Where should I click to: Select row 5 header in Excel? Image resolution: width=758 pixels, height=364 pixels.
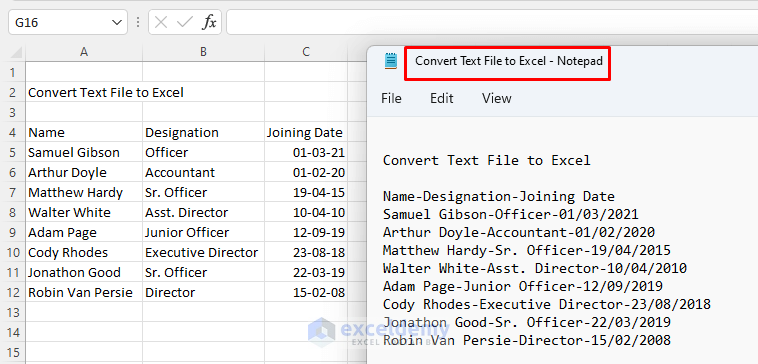[13, 153]
